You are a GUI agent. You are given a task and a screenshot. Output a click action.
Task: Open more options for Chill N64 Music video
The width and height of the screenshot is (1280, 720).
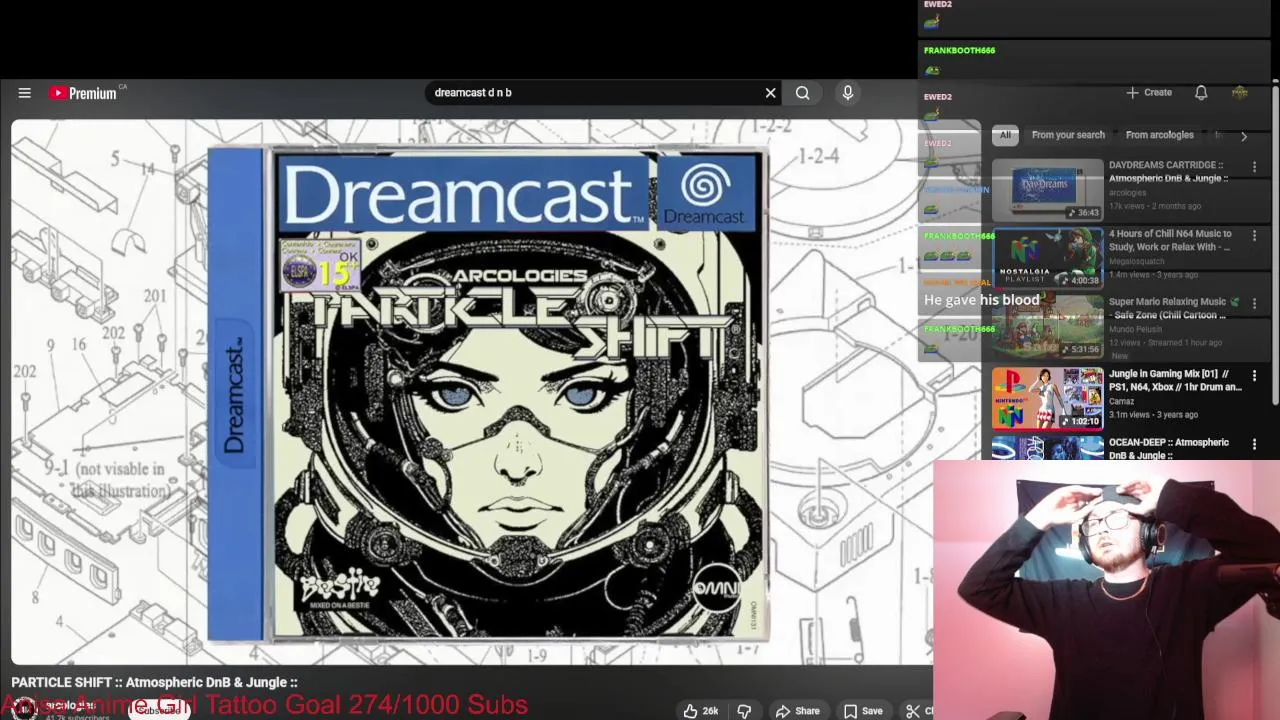tap(1254, 236)
